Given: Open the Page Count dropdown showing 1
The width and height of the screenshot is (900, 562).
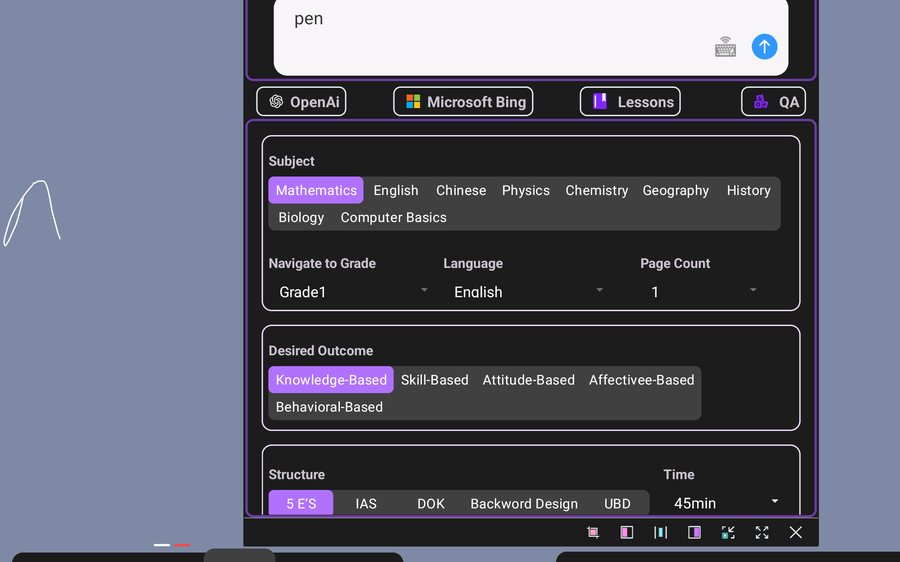Looking at the screenshot, I should (703, 292).
